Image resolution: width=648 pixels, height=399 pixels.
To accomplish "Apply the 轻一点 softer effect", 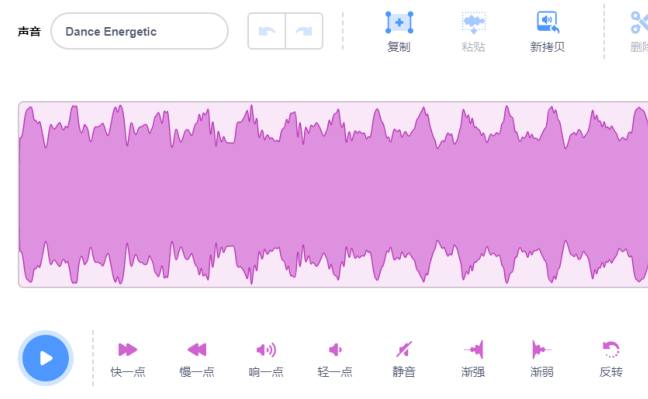I will point(335,350).
